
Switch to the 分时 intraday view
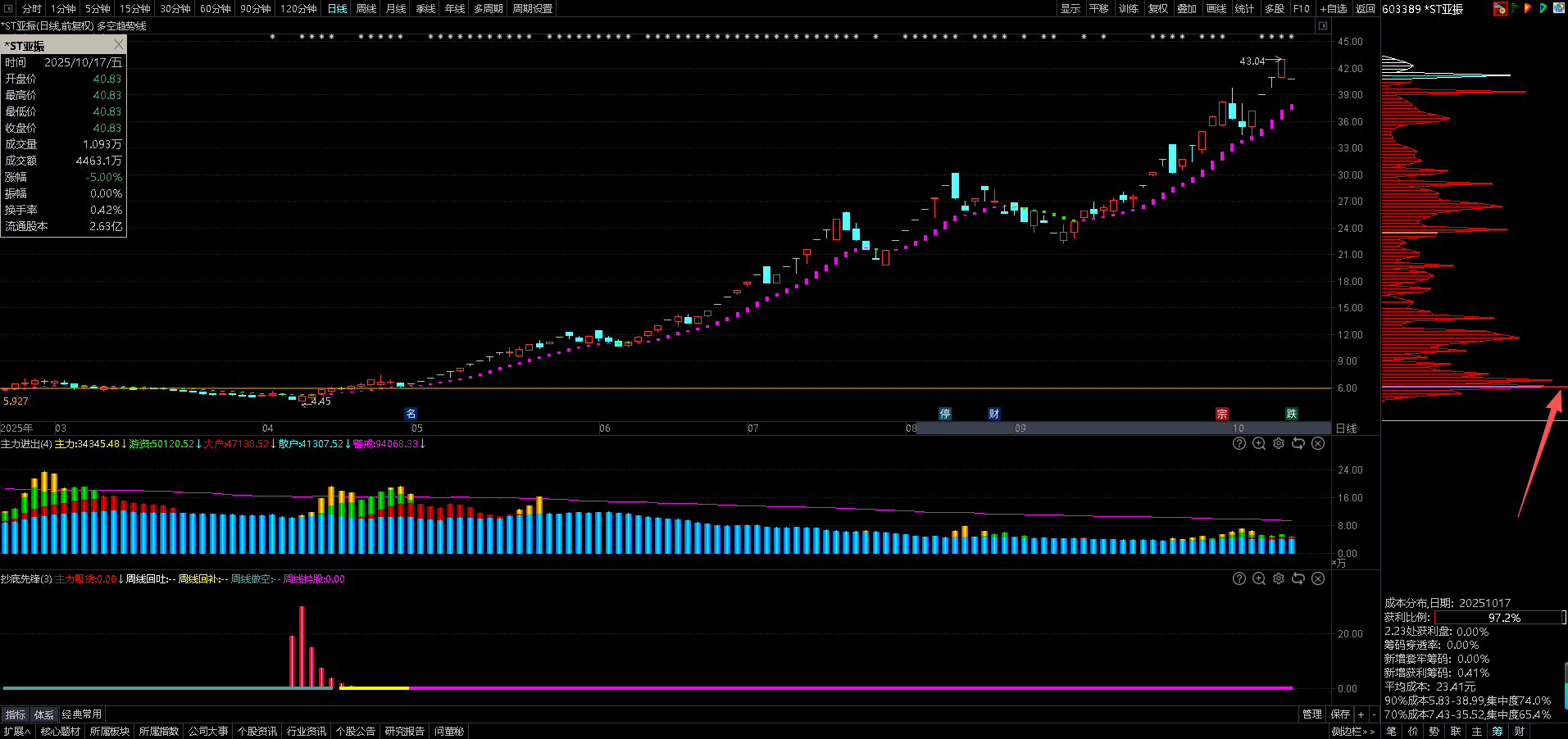[31, 8]
